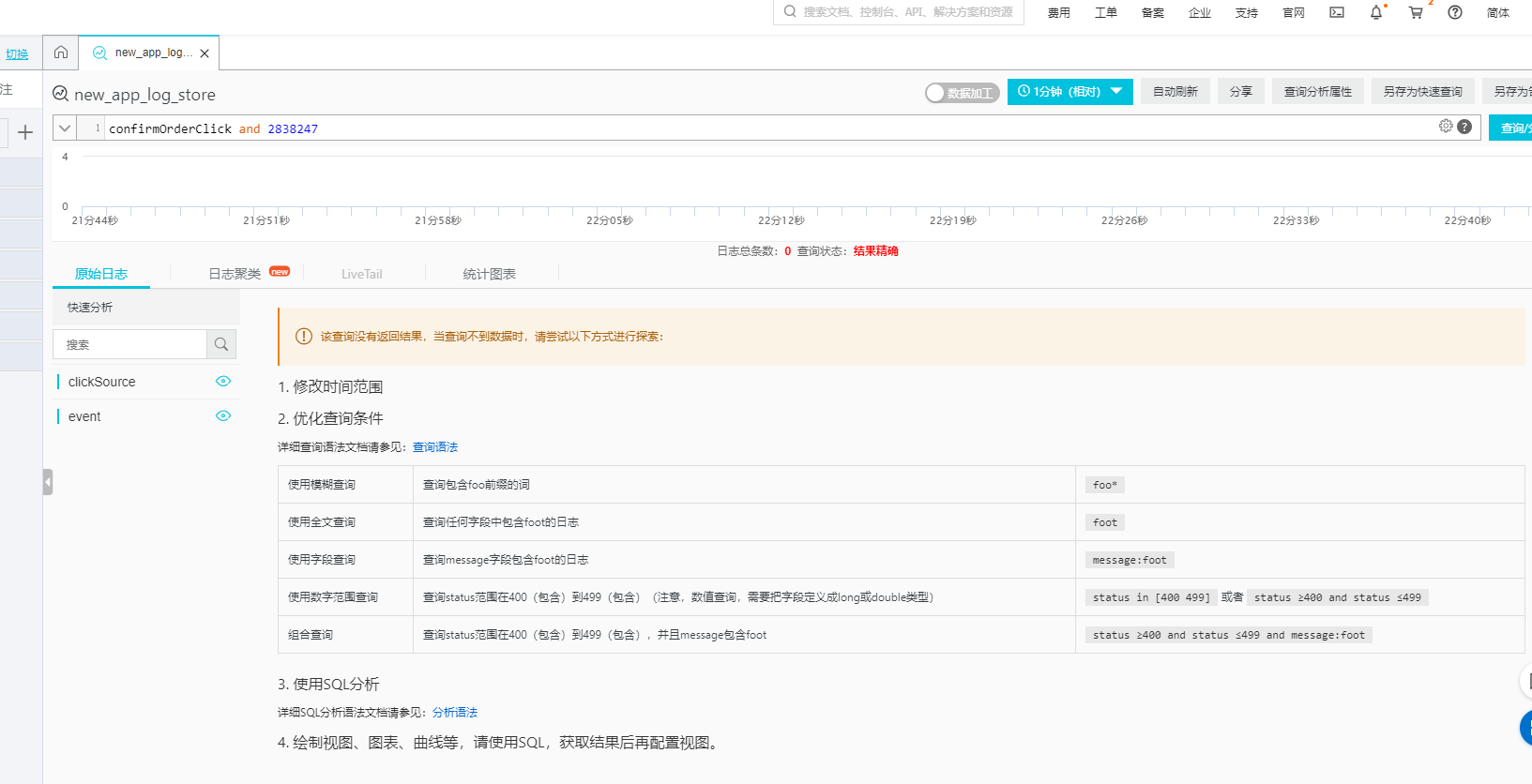The height and width of the screenshot is (784, 1532).
Task: Switch to 原始日志 tab
Action: point(101,274)
